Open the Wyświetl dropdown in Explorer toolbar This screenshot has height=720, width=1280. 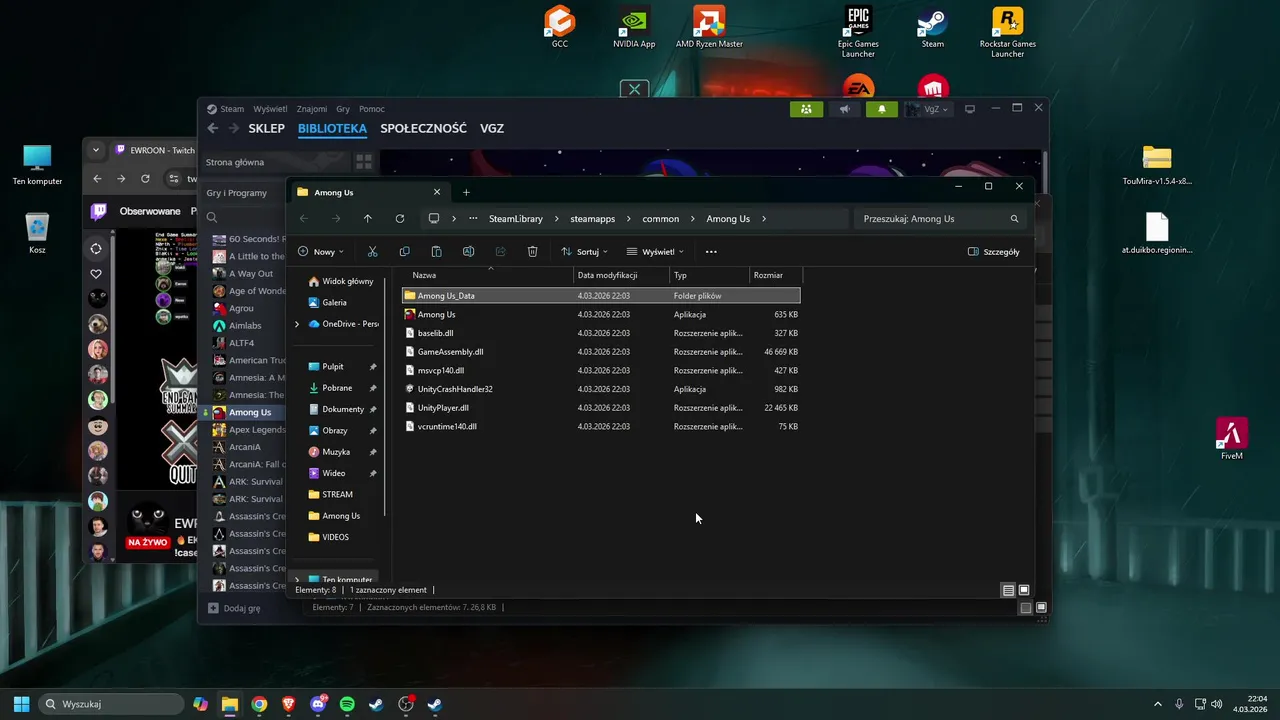point(656,252)
